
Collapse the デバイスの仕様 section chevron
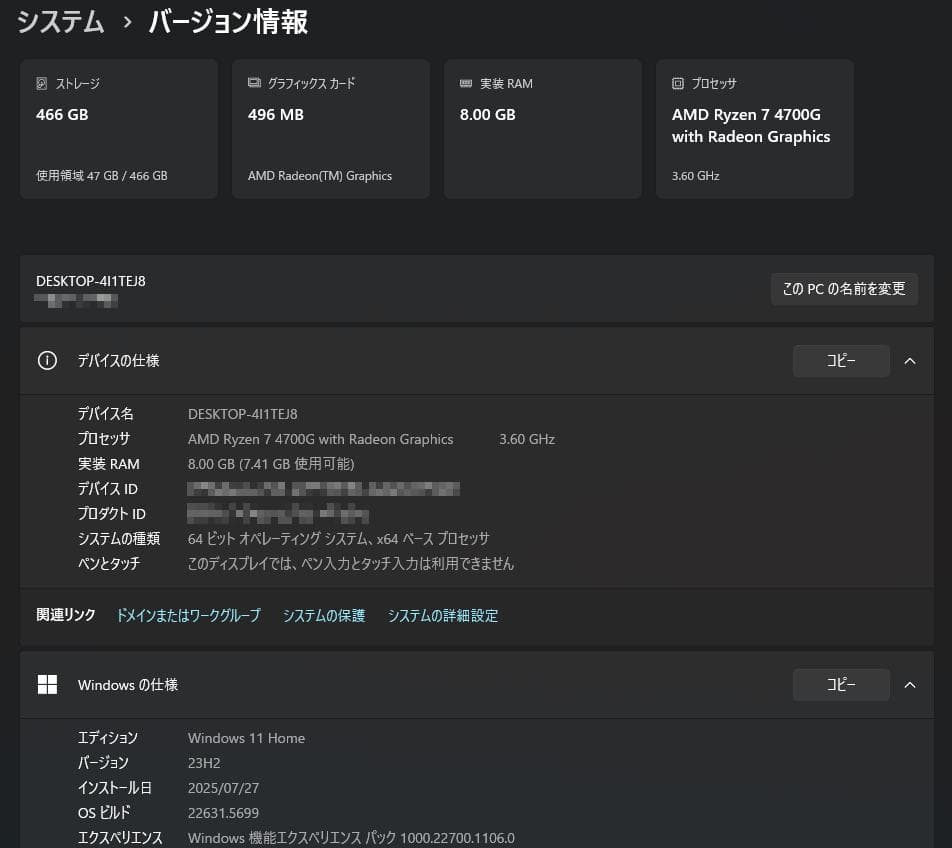pyautogui.click(x=909, y=361)
